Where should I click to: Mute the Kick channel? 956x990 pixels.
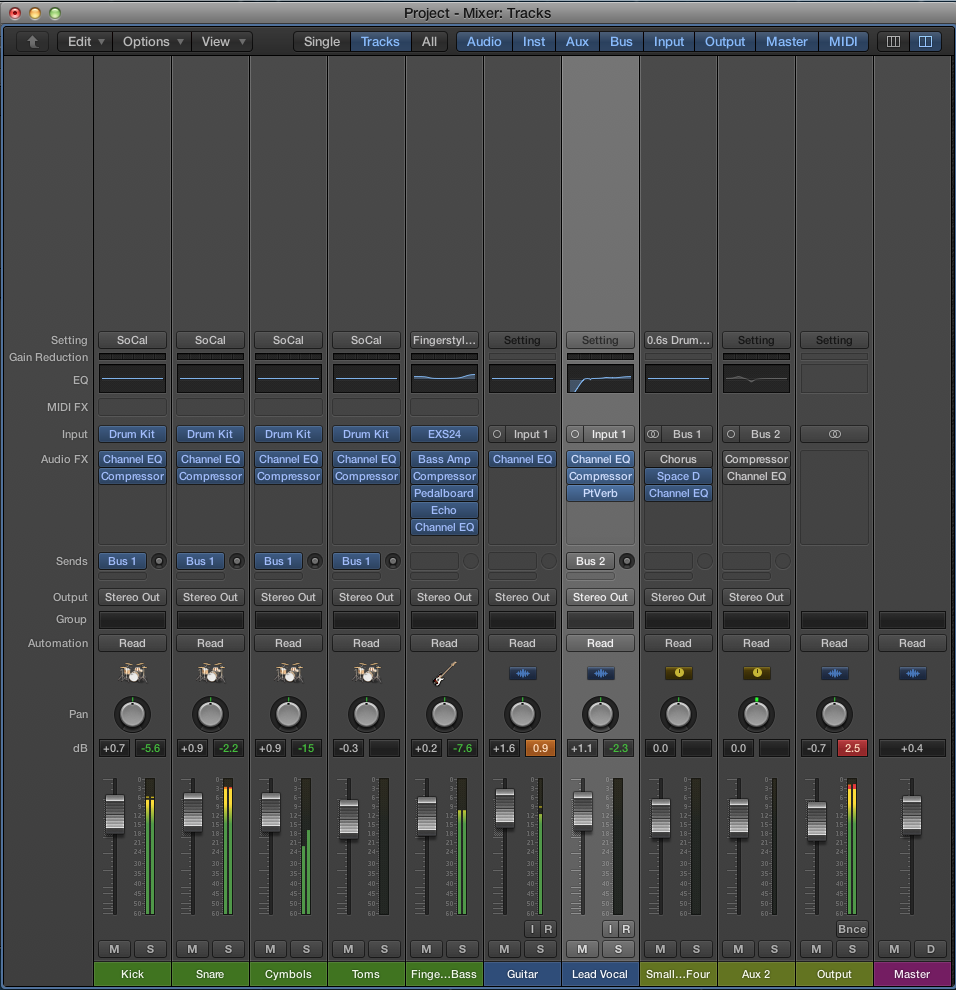(x=114, y=949)
